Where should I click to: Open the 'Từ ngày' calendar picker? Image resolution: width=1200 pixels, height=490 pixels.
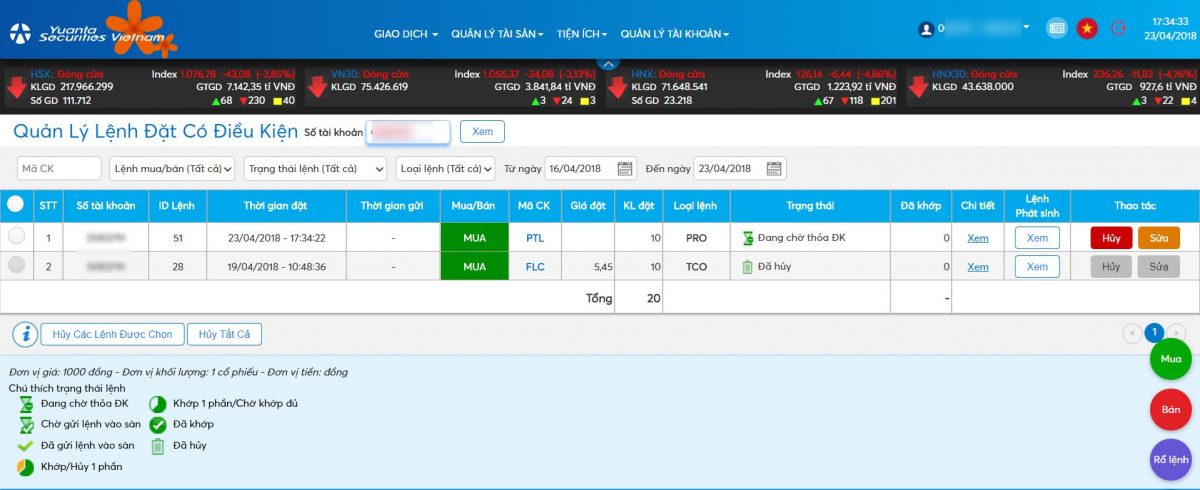[625, 169]
